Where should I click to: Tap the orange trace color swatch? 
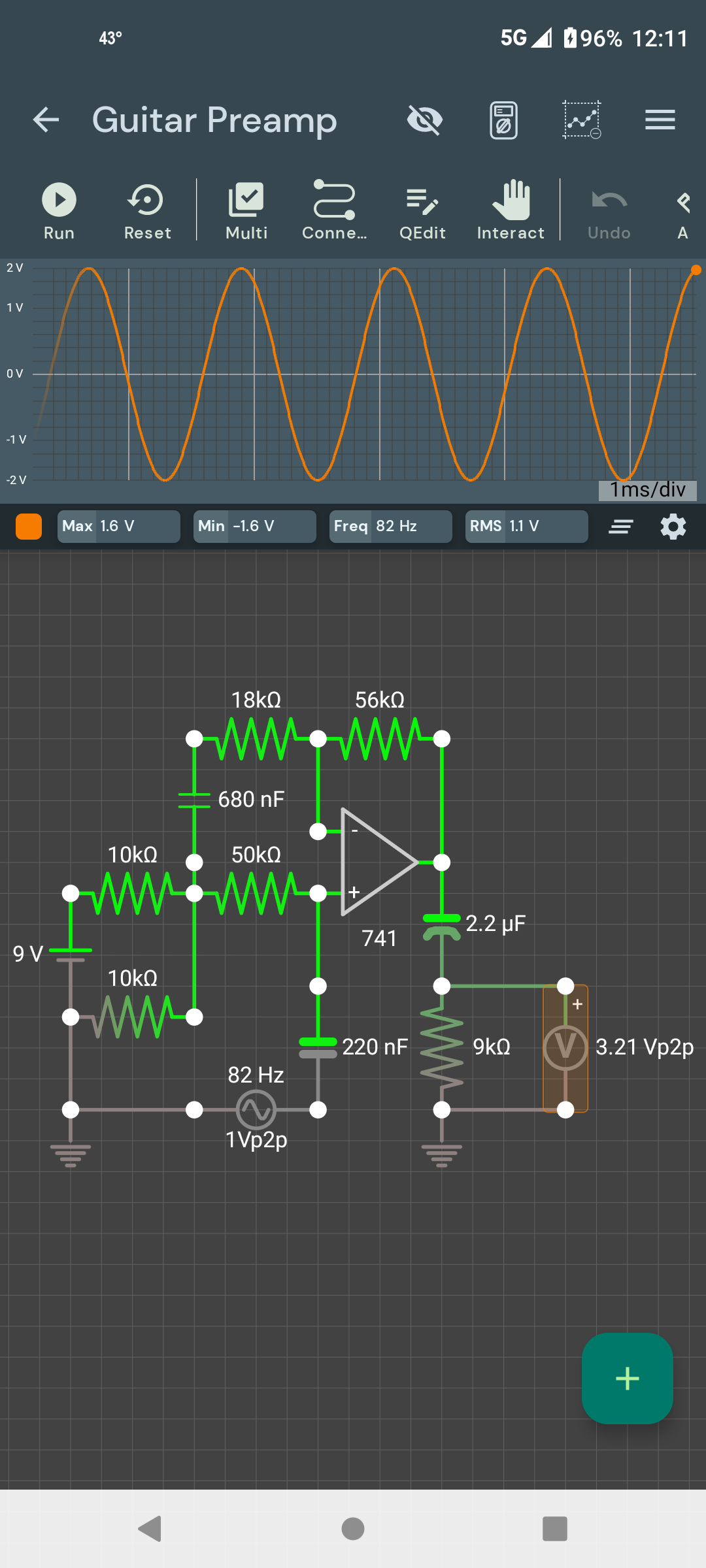29,527
